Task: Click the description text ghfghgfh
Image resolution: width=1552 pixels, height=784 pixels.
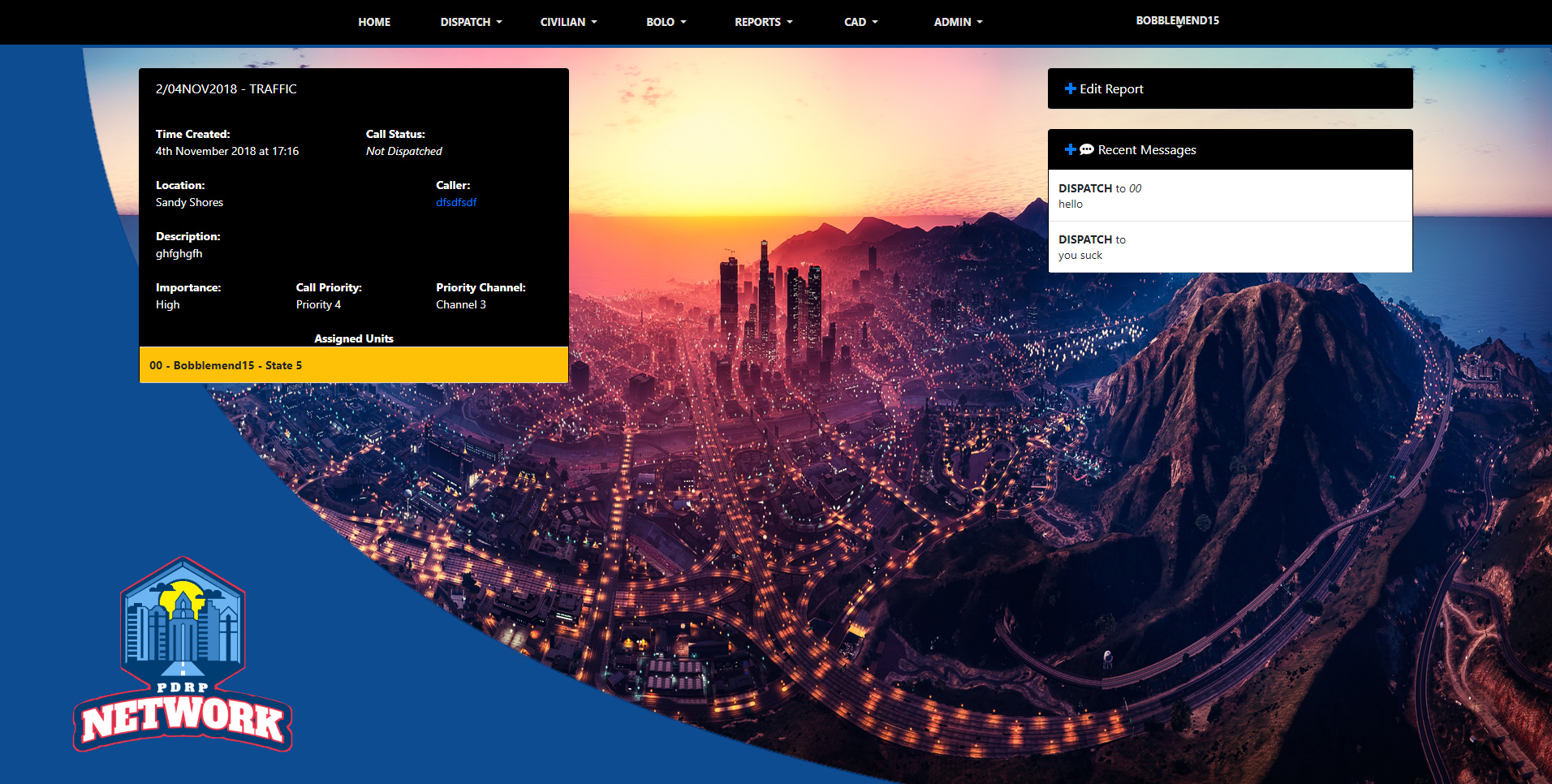Action: click(x=179, y=253)
